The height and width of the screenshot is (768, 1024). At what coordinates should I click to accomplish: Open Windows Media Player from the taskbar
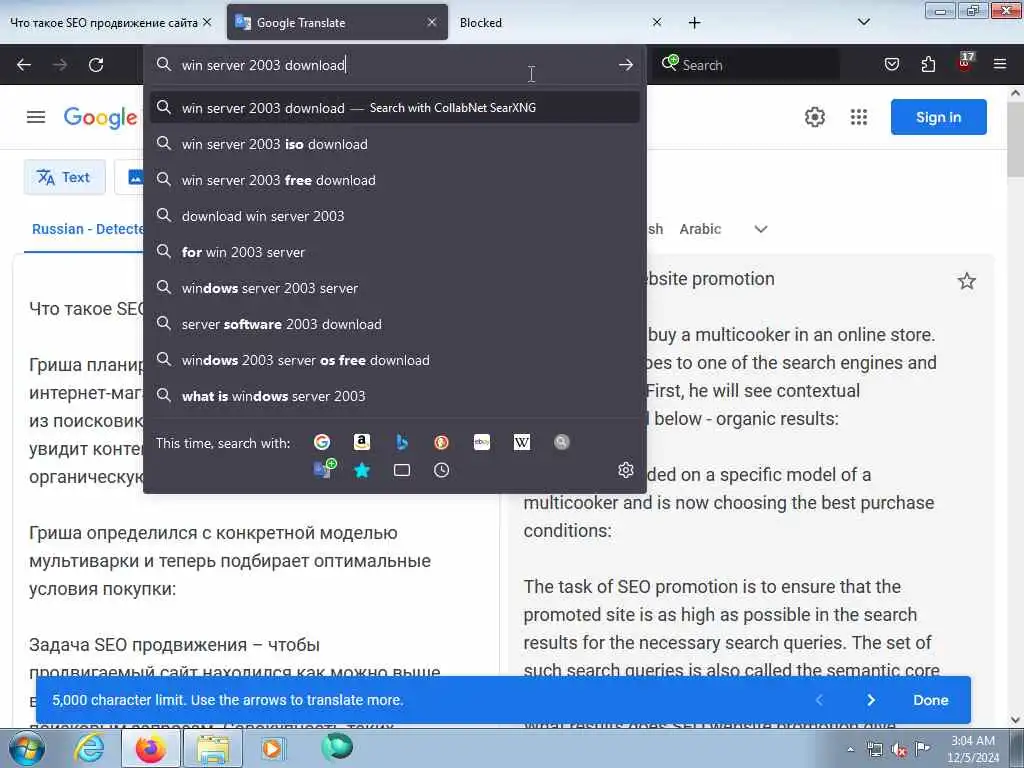[272, 748]
